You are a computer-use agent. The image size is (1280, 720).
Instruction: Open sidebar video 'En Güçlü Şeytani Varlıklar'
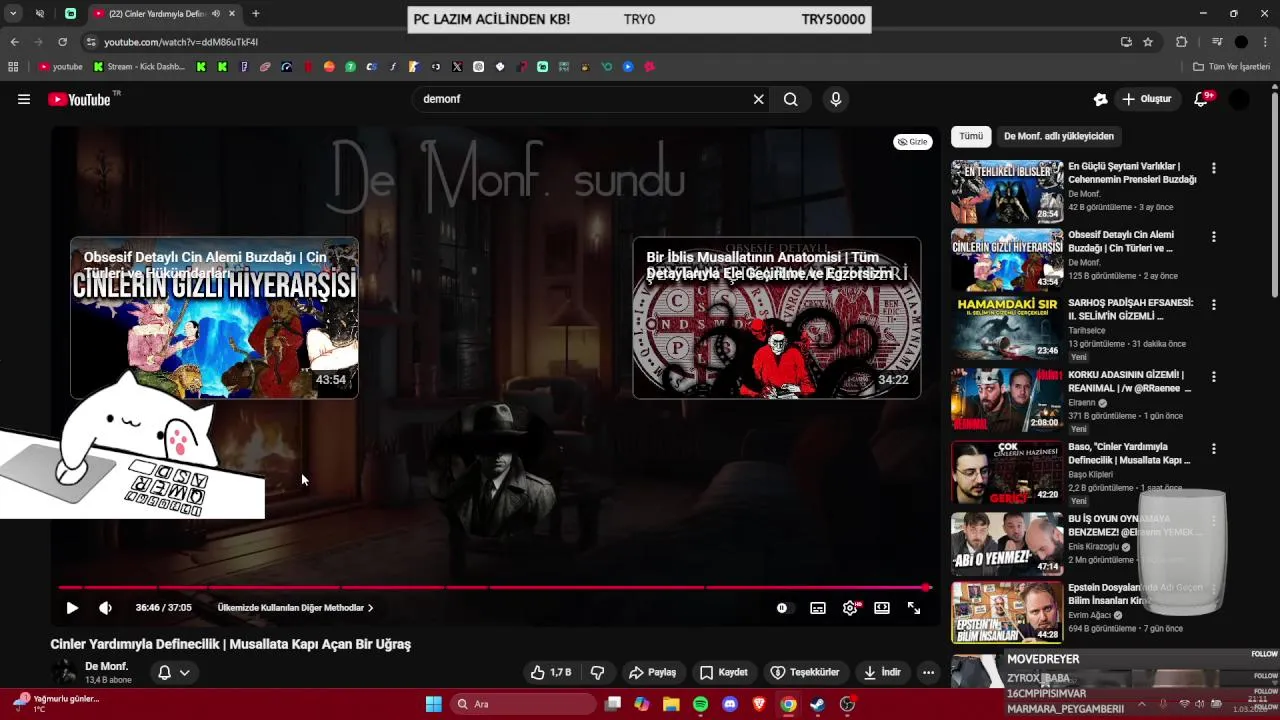tap(1007, 192)
